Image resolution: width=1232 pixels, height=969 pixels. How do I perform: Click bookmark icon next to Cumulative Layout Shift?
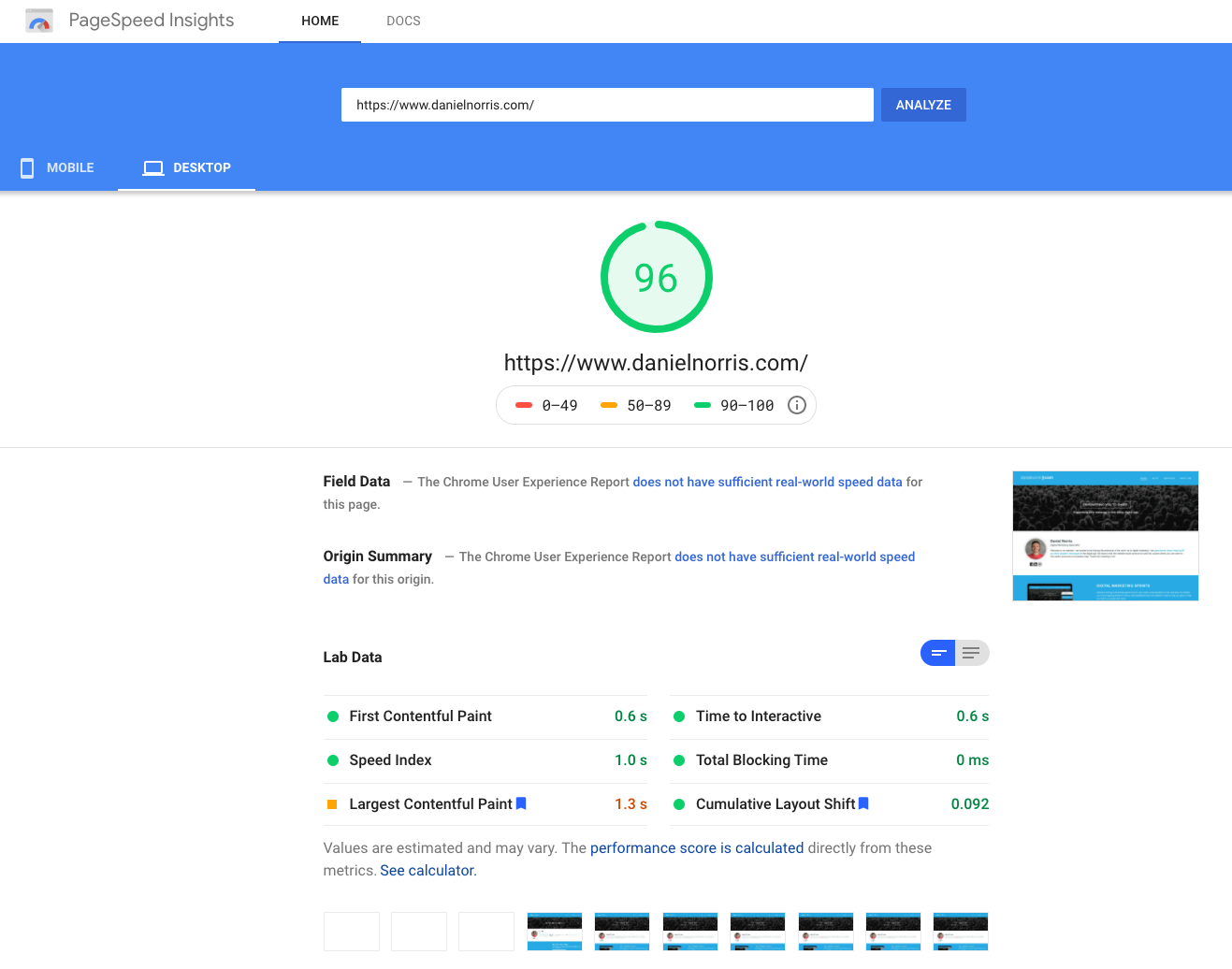pos(863,803)
